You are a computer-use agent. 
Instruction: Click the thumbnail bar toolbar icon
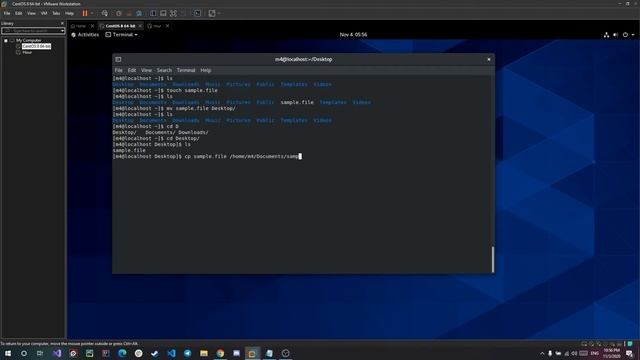pos(163,13)
